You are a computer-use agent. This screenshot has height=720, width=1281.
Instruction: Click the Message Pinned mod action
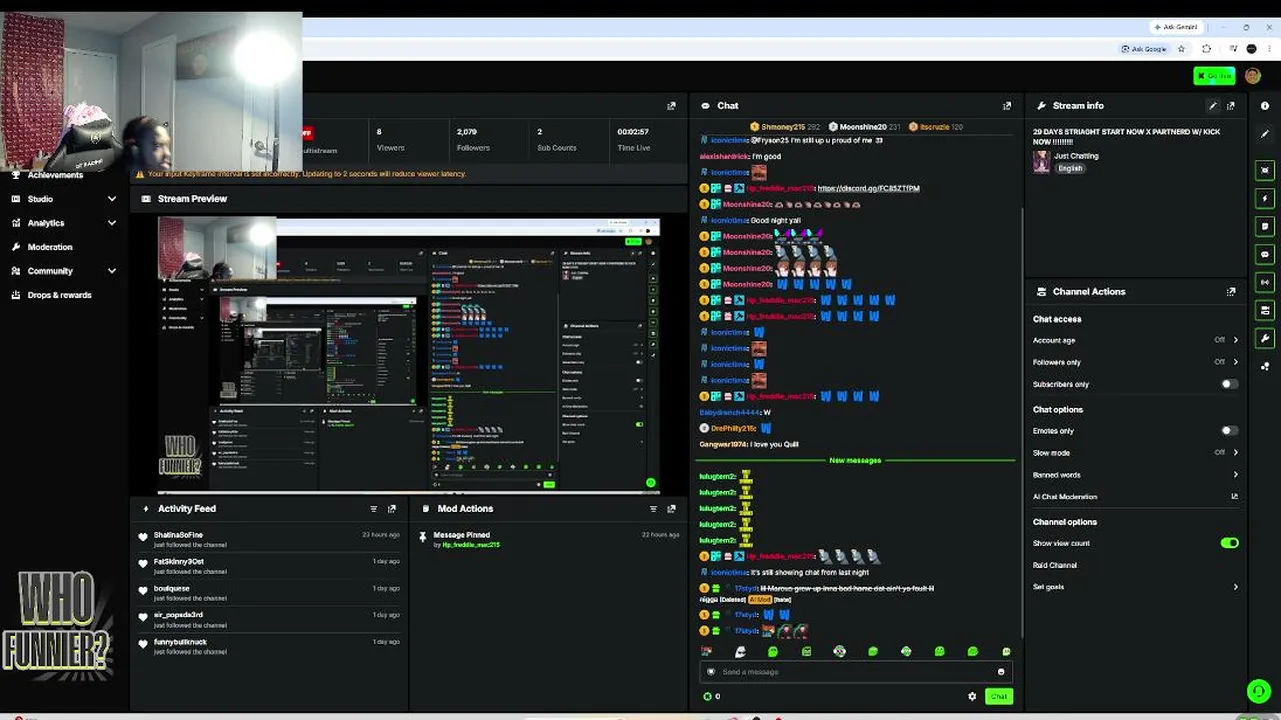pos(550,539)
